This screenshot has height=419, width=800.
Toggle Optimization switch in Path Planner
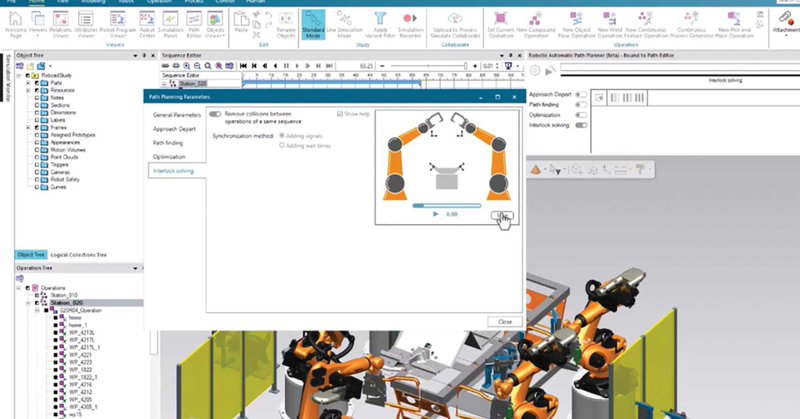581,115
